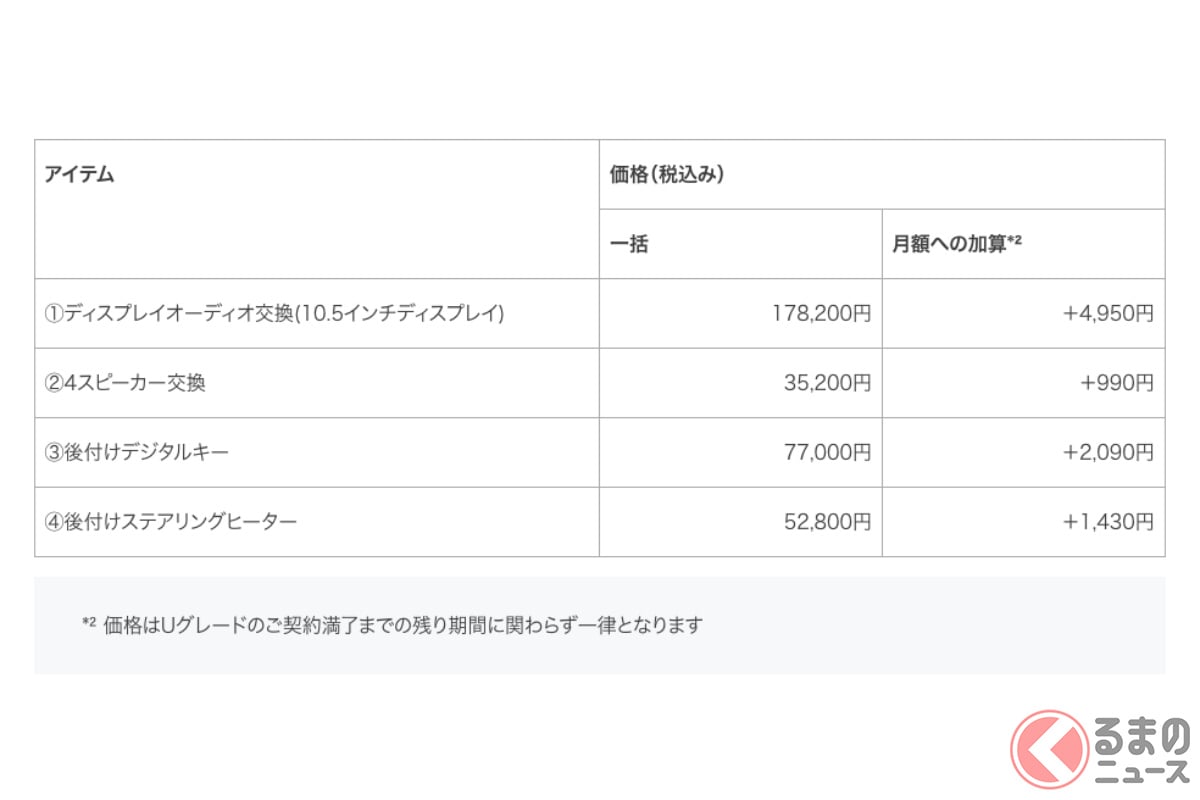1200x800 pixels.
Task: Select the 77,000円 price cell
Action: [826, 453]
